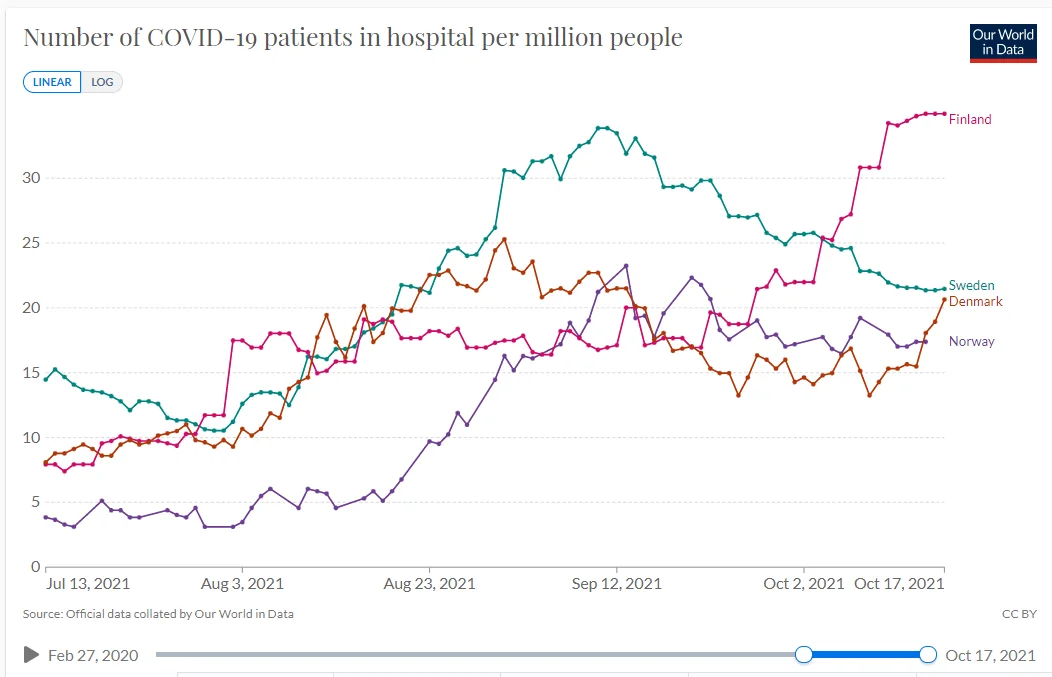This screenshot has width=1052, height=677.
Task: Click the Finland series label
Action: (970, 120)
